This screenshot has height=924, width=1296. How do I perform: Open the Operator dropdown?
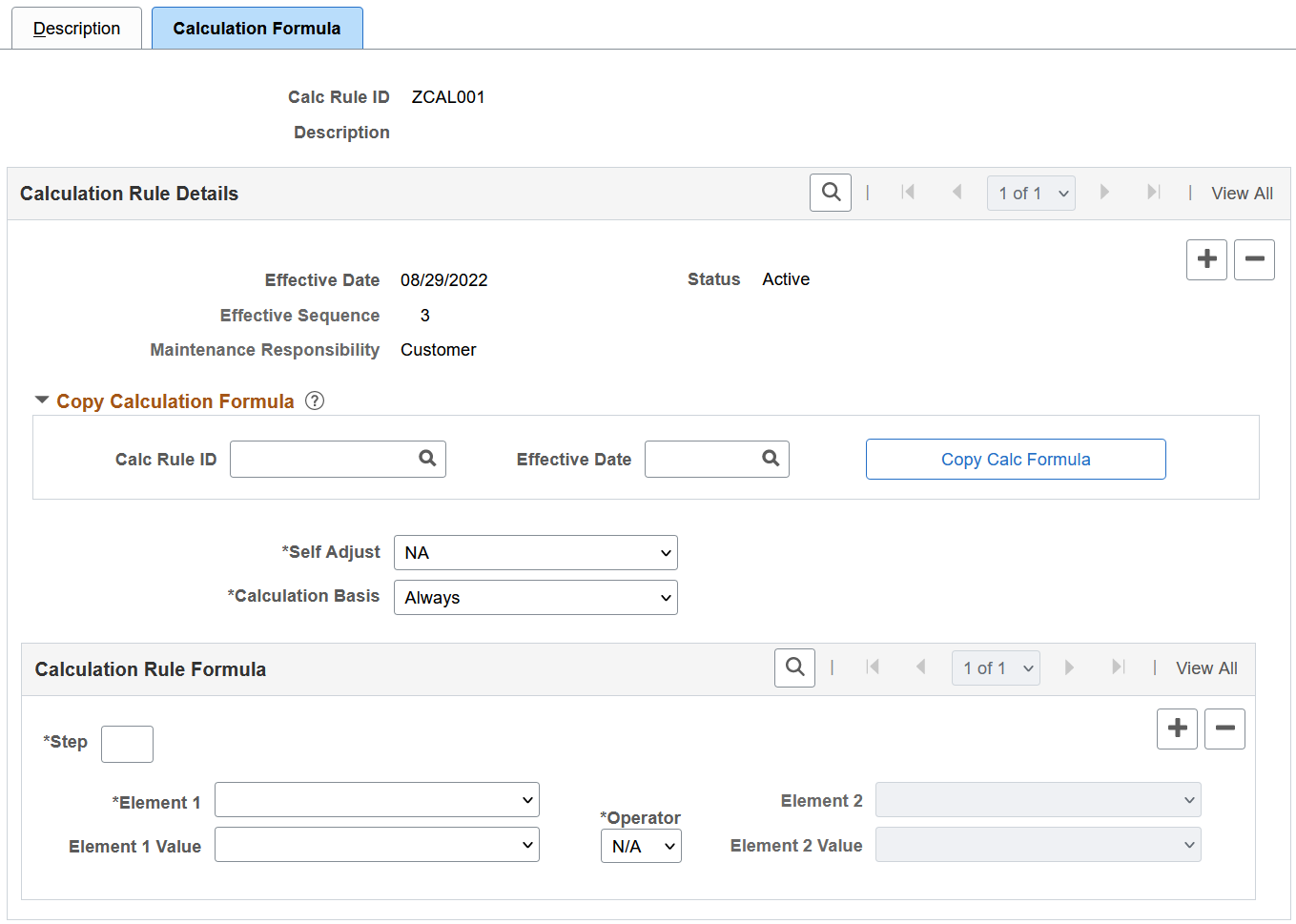pos(641,846)
